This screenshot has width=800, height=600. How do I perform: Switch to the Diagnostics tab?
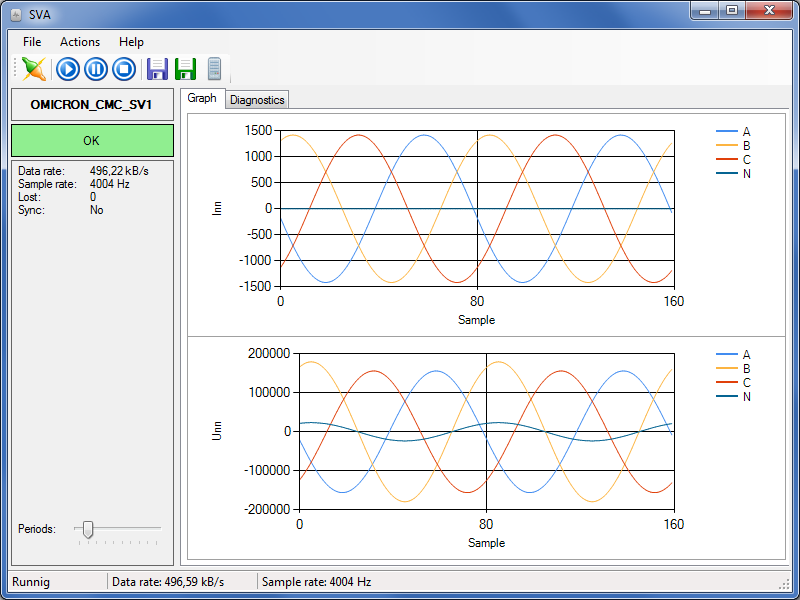pos(257,100)
